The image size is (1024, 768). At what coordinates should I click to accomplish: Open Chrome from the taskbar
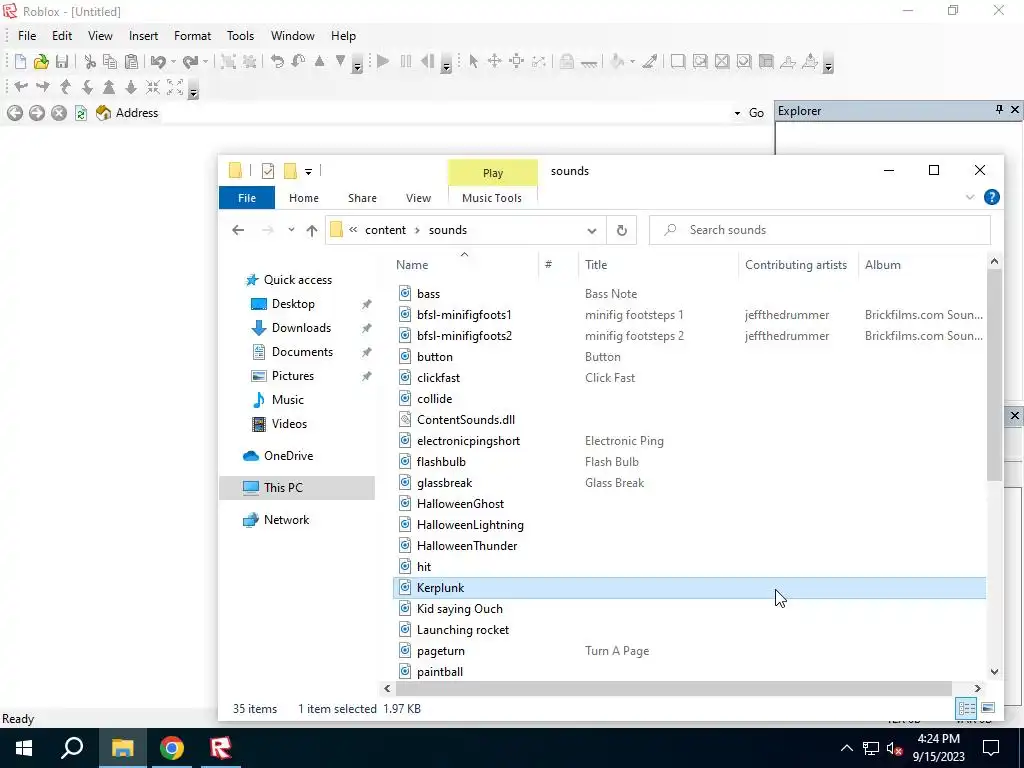172,748
